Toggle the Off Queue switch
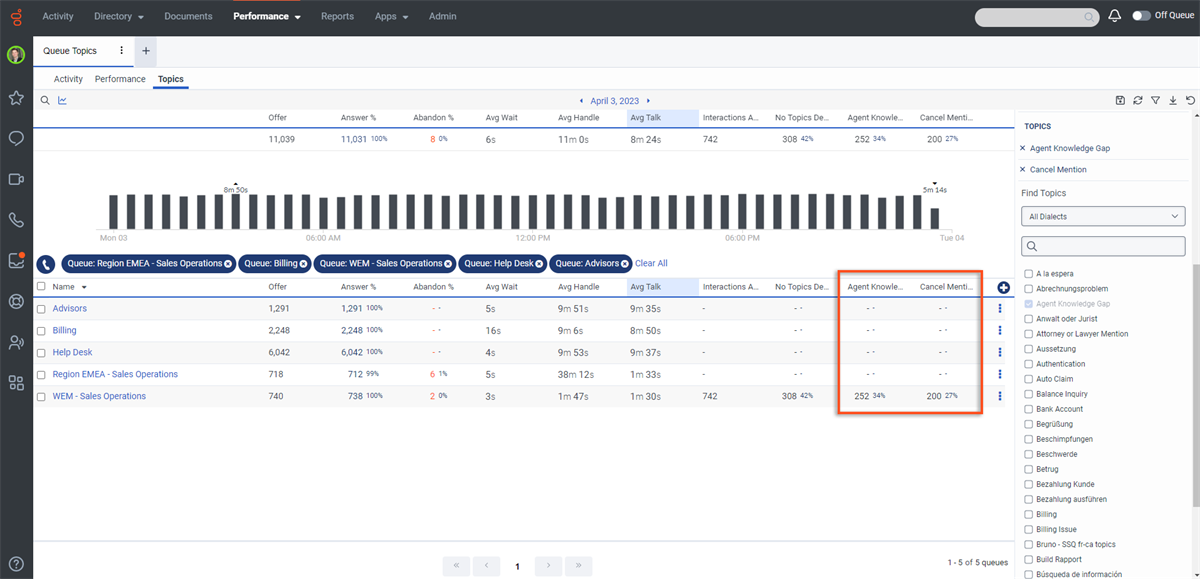This screenshot has width=1200, height=579. tap(1142, 16)
